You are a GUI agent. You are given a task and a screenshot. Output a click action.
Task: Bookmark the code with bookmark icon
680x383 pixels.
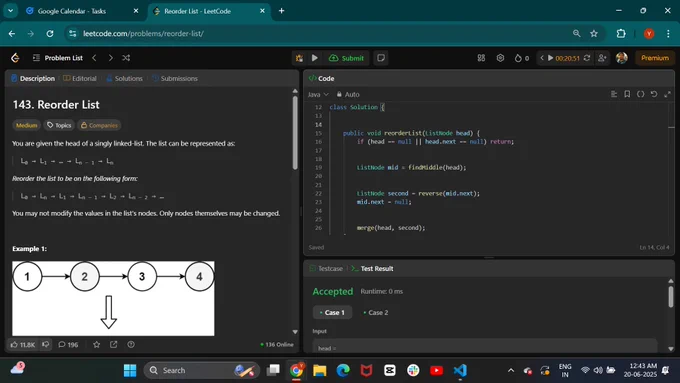pyautogui.click(x=627, y=94)
